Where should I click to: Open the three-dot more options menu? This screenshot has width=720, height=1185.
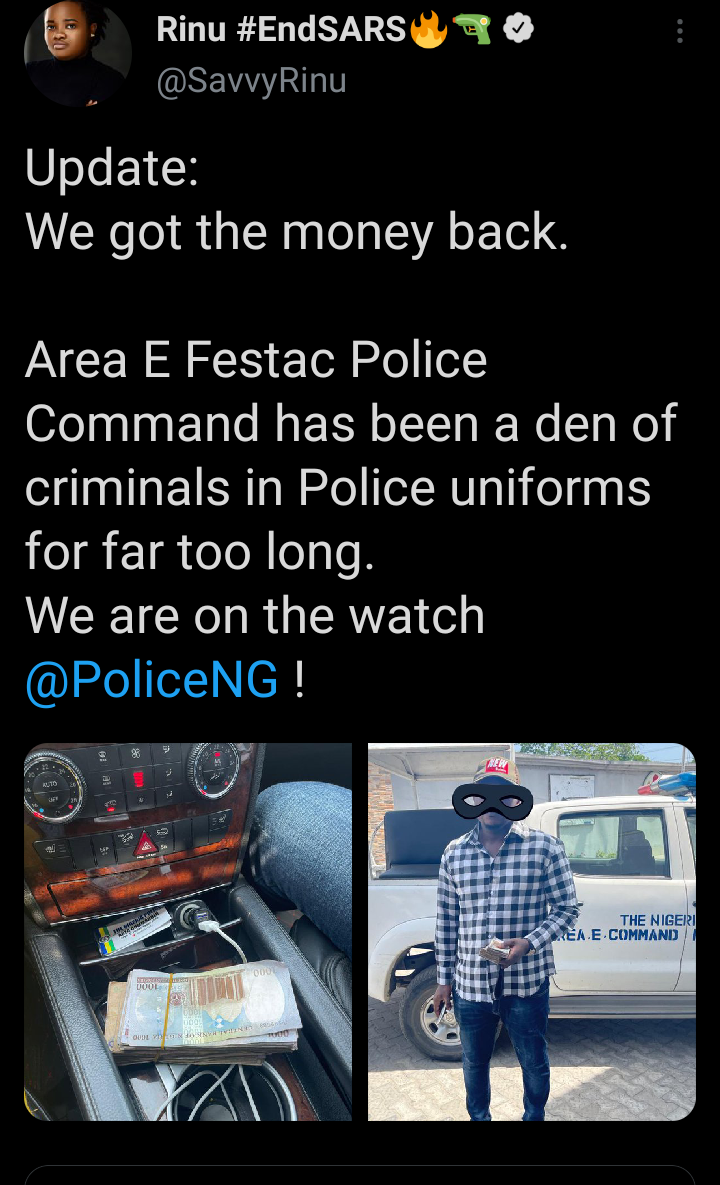coord(680,31)
